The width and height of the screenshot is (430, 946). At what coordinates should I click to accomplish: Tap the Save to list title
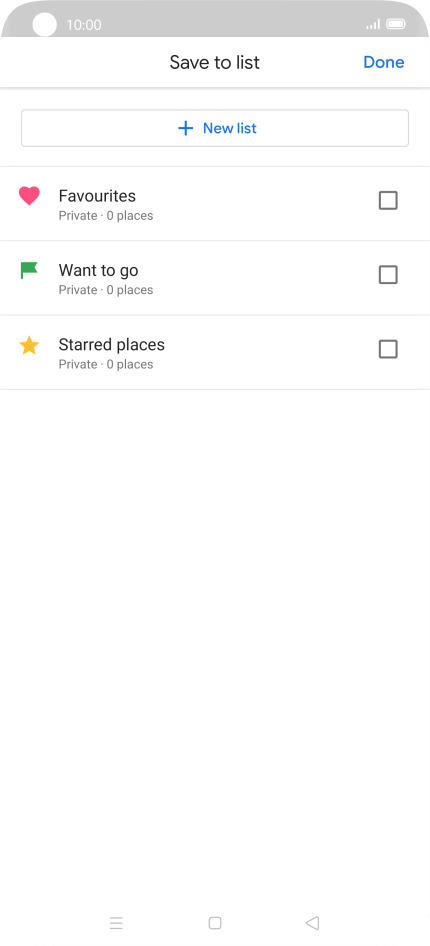(x=215, y=62)
